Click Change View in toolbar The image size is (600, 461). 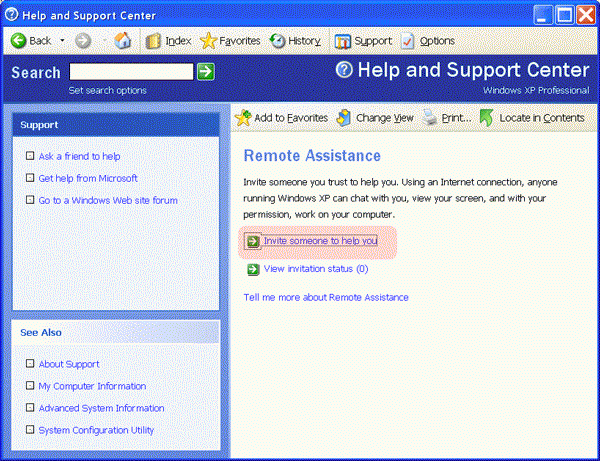[343, 117]
